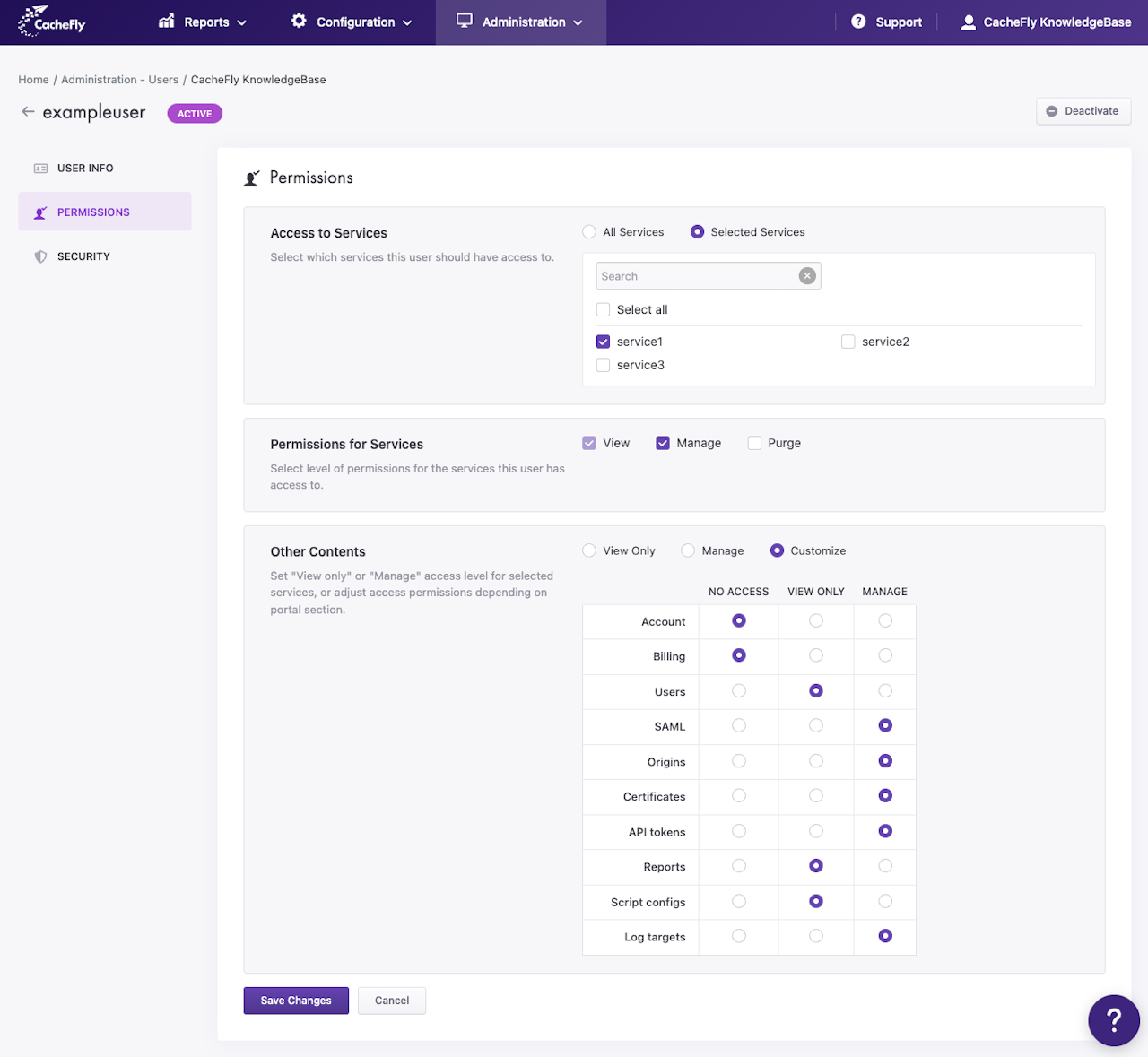The height and width of the screenshot is (1057, 1148).
Task: Select the All Services radio button
Action: [589, 232]
